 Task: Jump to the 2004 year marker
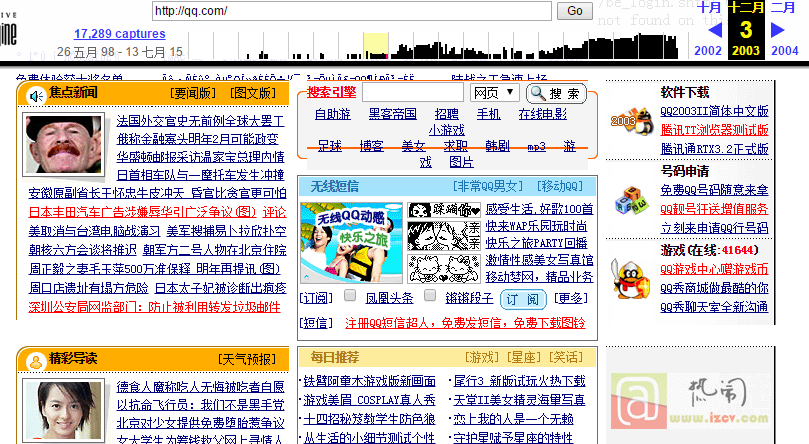784,51
